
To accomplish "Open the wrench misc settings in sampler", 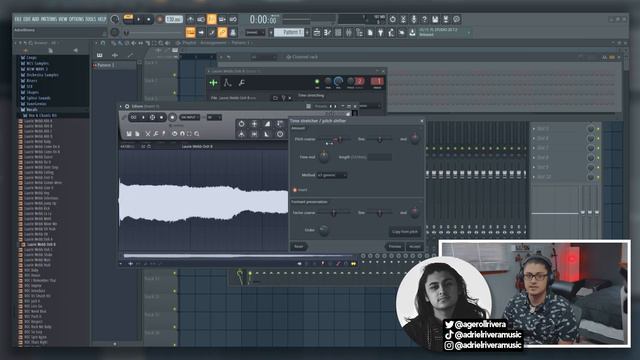I will (241, 83).
